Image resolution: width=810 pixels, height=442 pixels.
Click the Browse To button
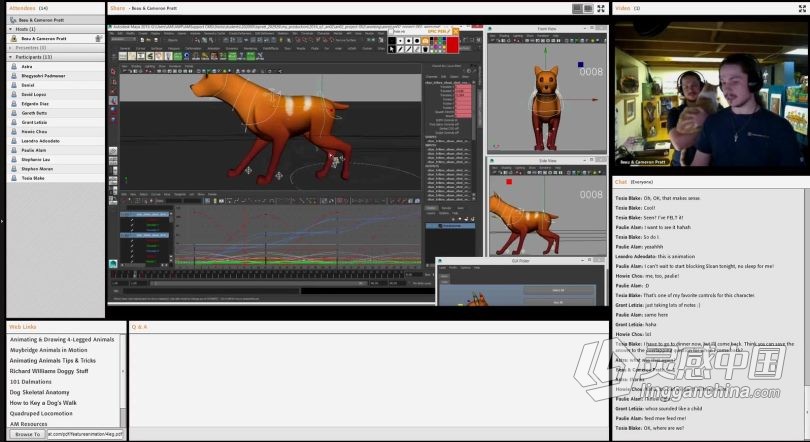click(x=27, y=434)
